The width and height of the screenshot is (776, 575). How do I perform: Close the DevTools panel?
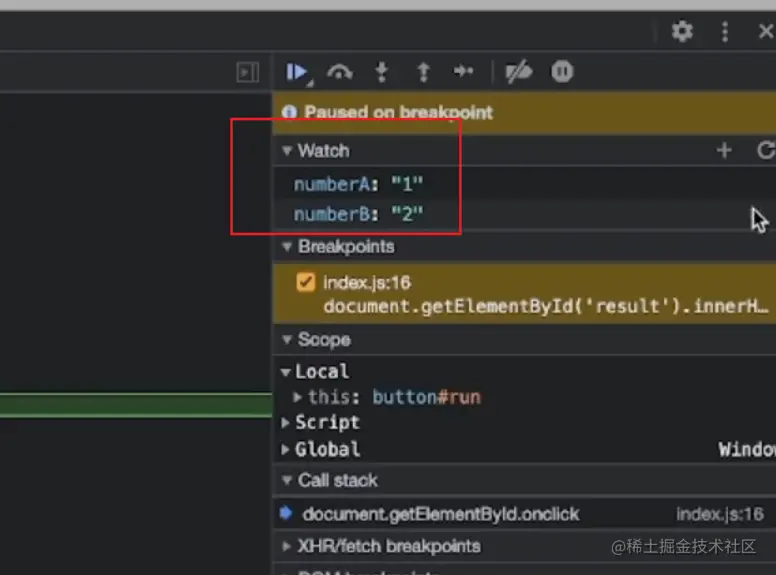(x=766, y=32)
